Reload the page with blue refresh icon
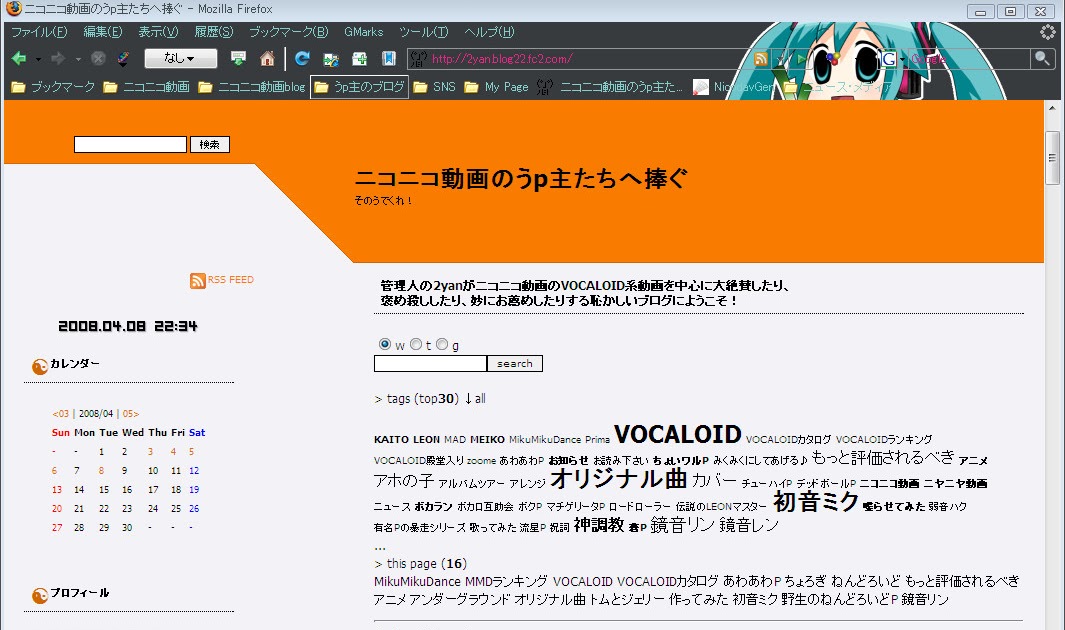The image size is (1065, 630). pyautogui.click(x=302, y=59)
